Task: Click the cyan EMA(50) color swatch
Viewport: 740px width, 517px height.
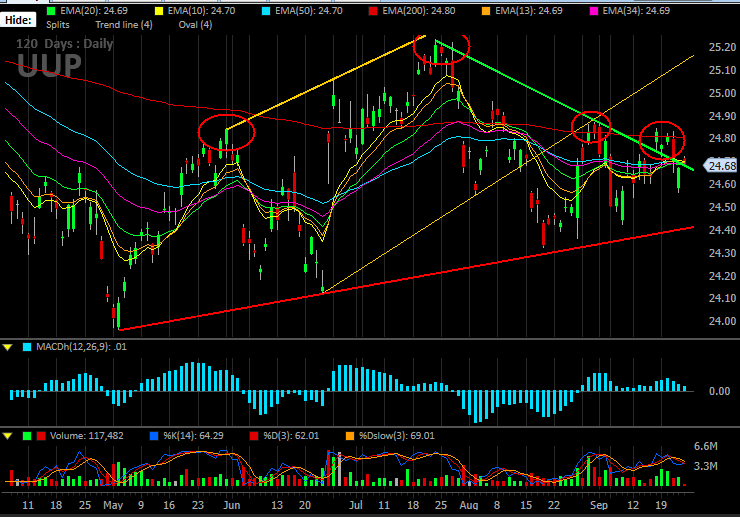Action: [x=266, y=11]
